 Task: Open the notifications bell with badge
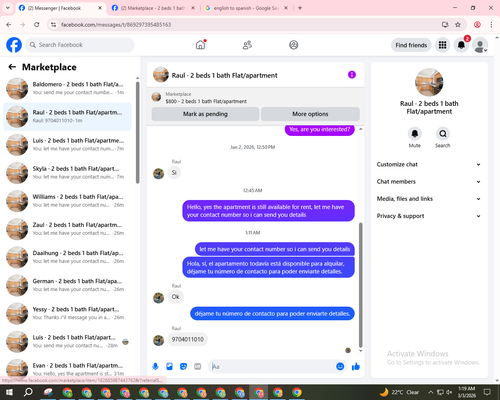coord(461,45)
